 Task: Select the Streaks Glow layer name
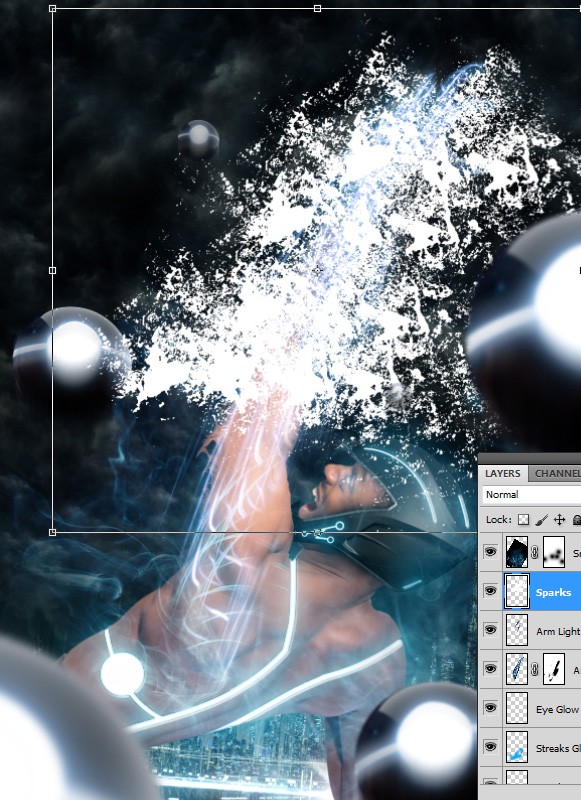point(558,748)
